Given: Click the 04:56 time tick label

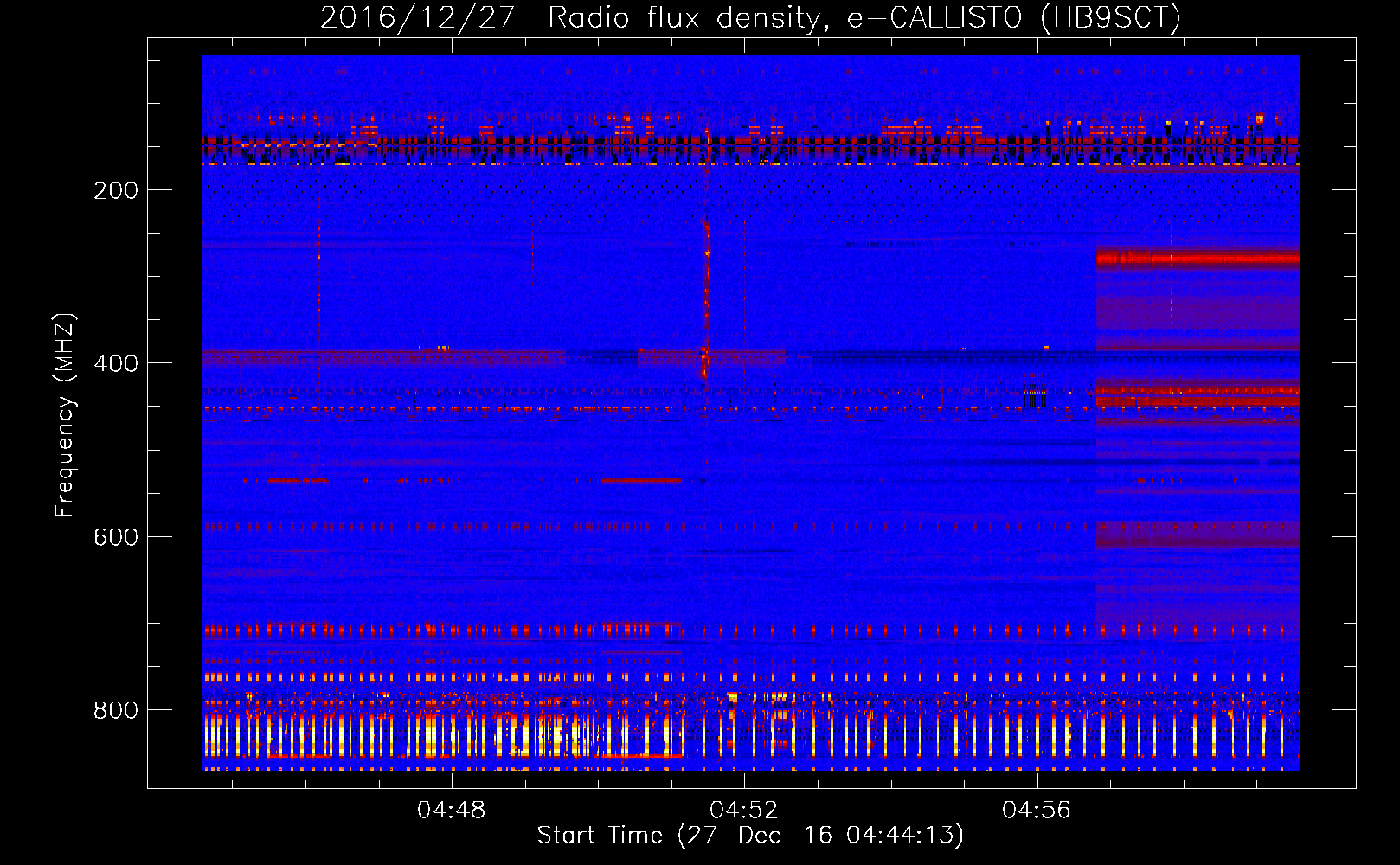Looking at the screenshot, I should point(1036,811).
